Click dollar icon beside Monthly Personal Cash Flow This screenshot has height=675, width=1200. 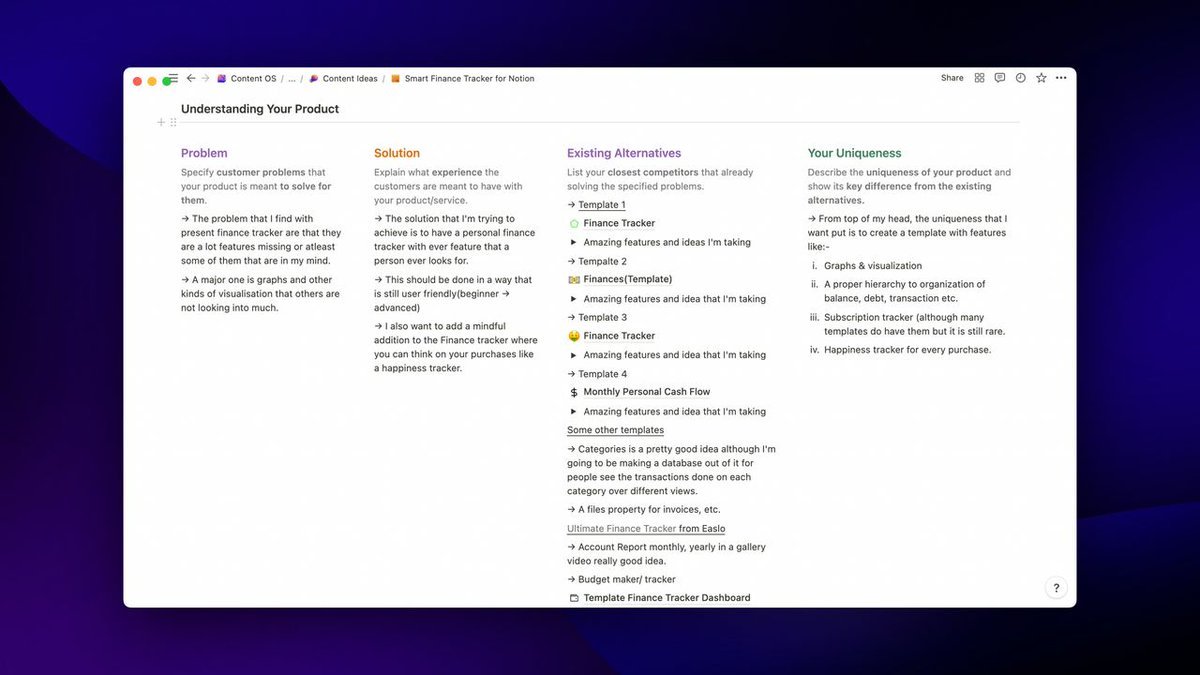(574, 392)
